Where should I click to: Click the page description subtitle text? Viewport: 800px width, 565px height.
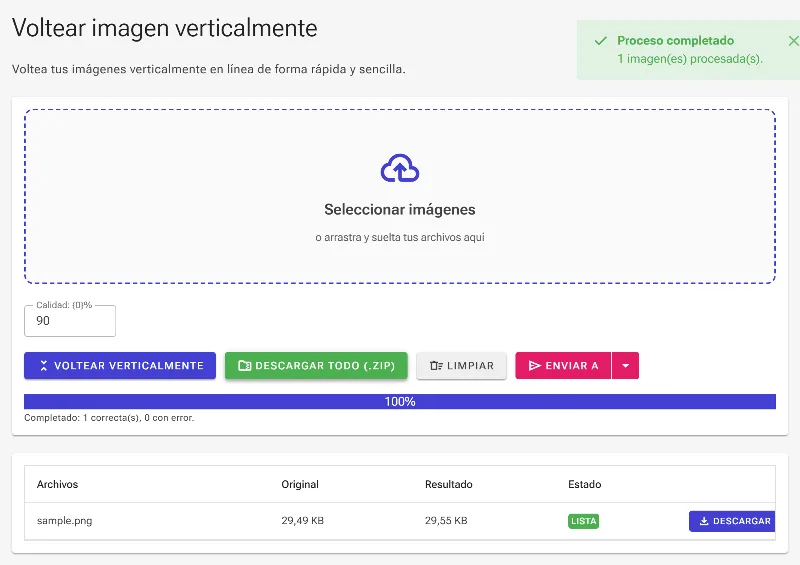(209, 69)
